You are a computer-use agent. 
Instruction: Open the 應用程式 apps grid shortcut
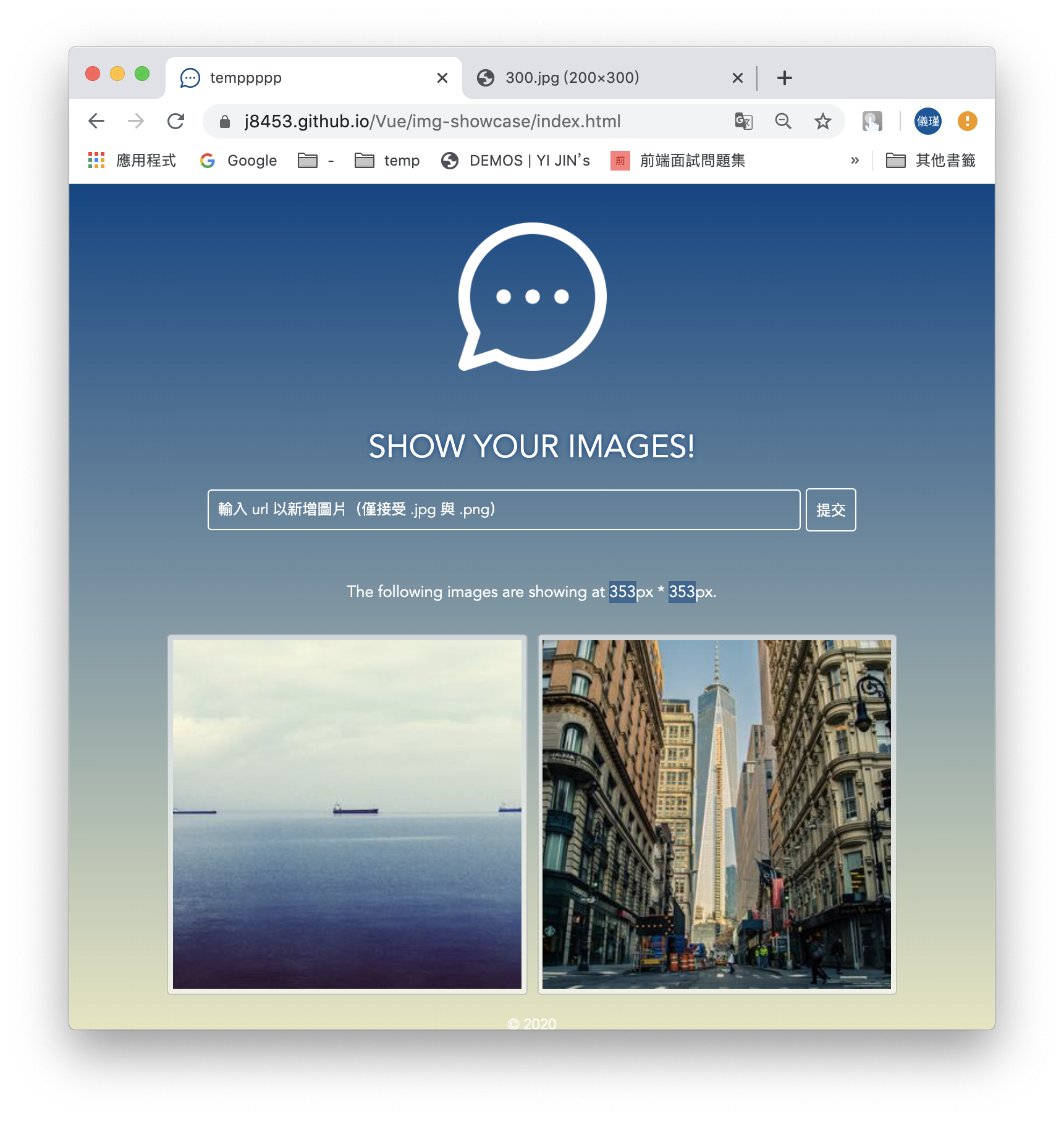(x=132, y=161)
